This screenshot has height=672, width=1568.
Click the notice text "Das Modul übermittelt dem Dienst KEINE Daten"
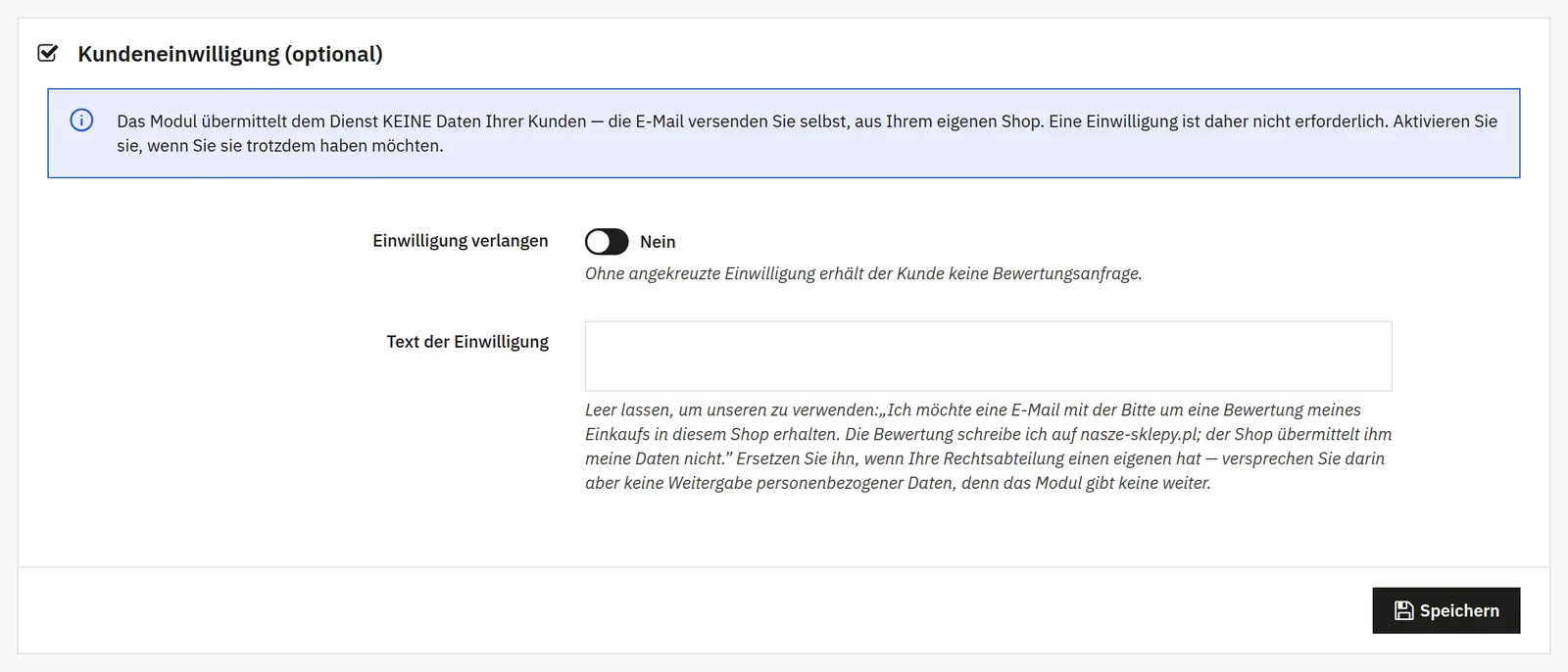[x=807, y=133]
